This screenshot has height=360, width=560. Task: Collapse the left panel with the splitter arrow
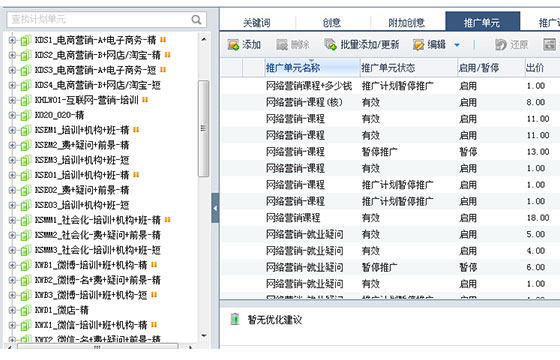[x=215, y=208]
